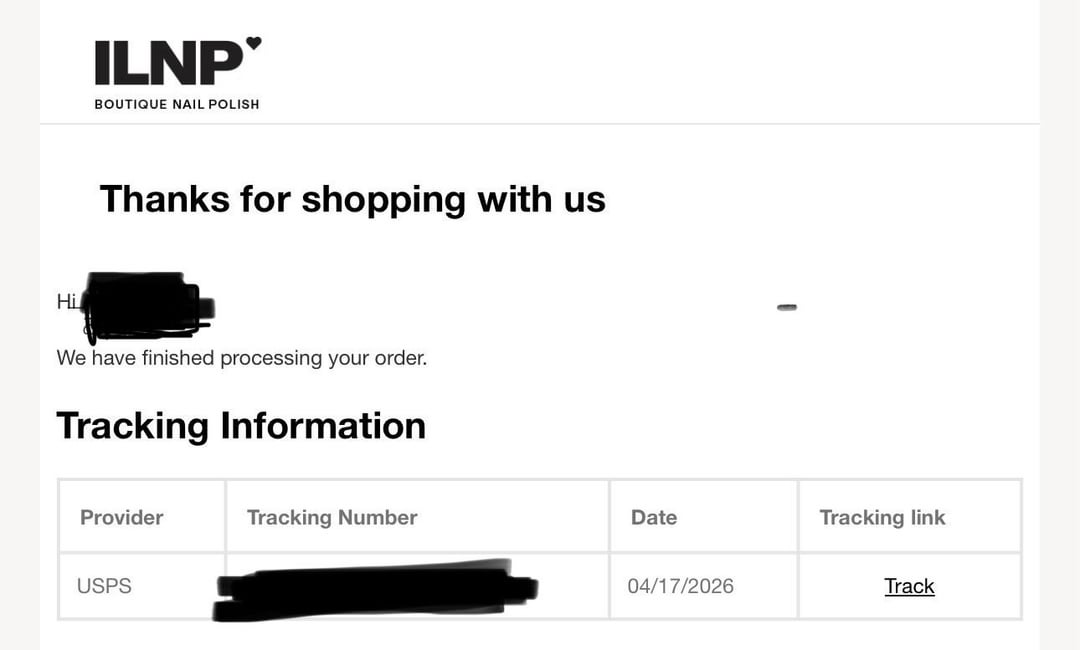Select the 04/17/2026 date cell

[681, 586]
